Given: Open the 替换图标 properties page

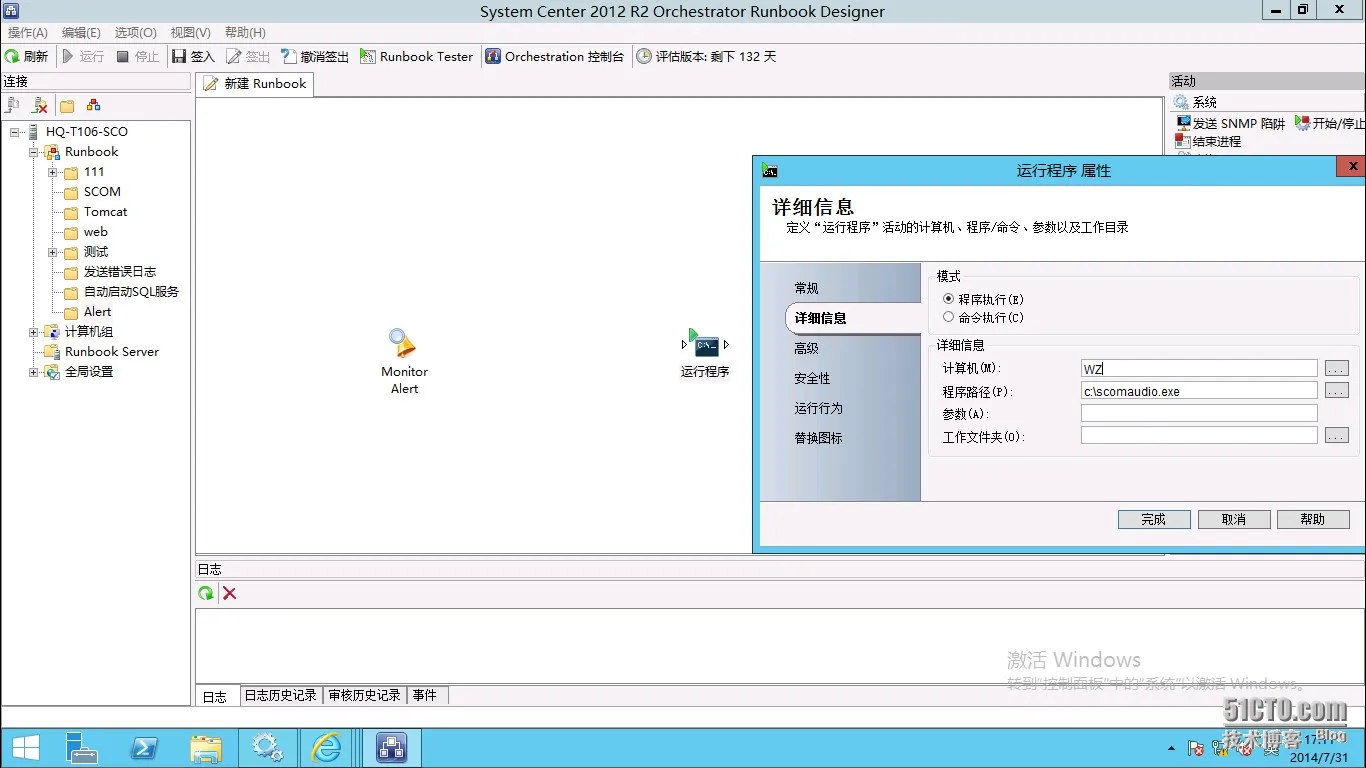Looking at the screenshot, I should click(818, 438).
